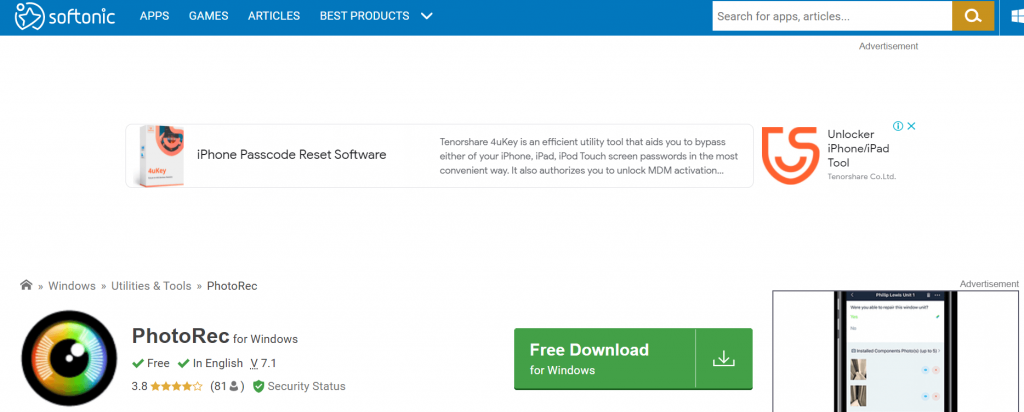Click the 3.8 rating value

click(139, 387)
